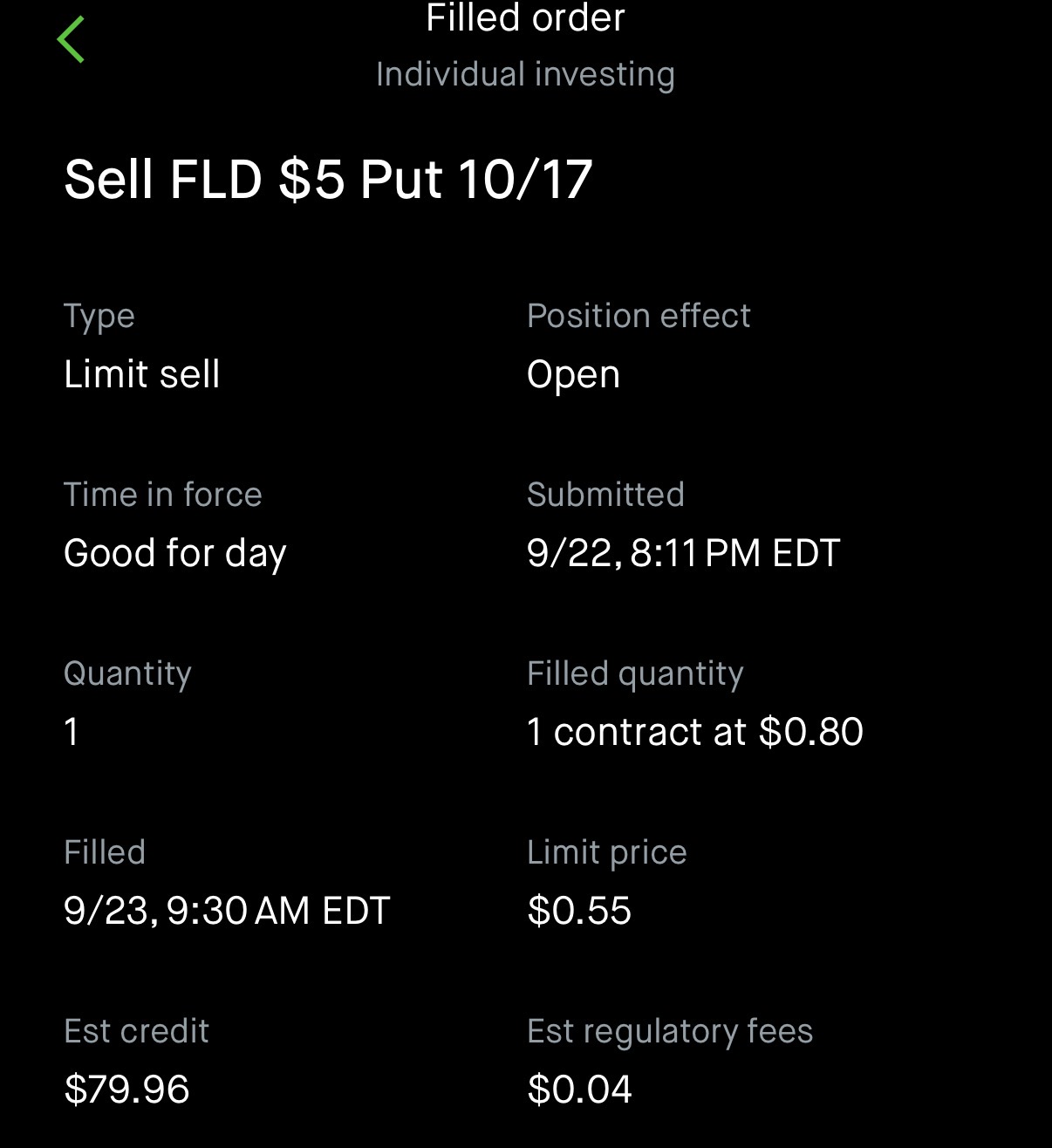Select the submitted time '9/22, 8:11 PM EDT'
1052x1148 pixels.
(683, 553)
